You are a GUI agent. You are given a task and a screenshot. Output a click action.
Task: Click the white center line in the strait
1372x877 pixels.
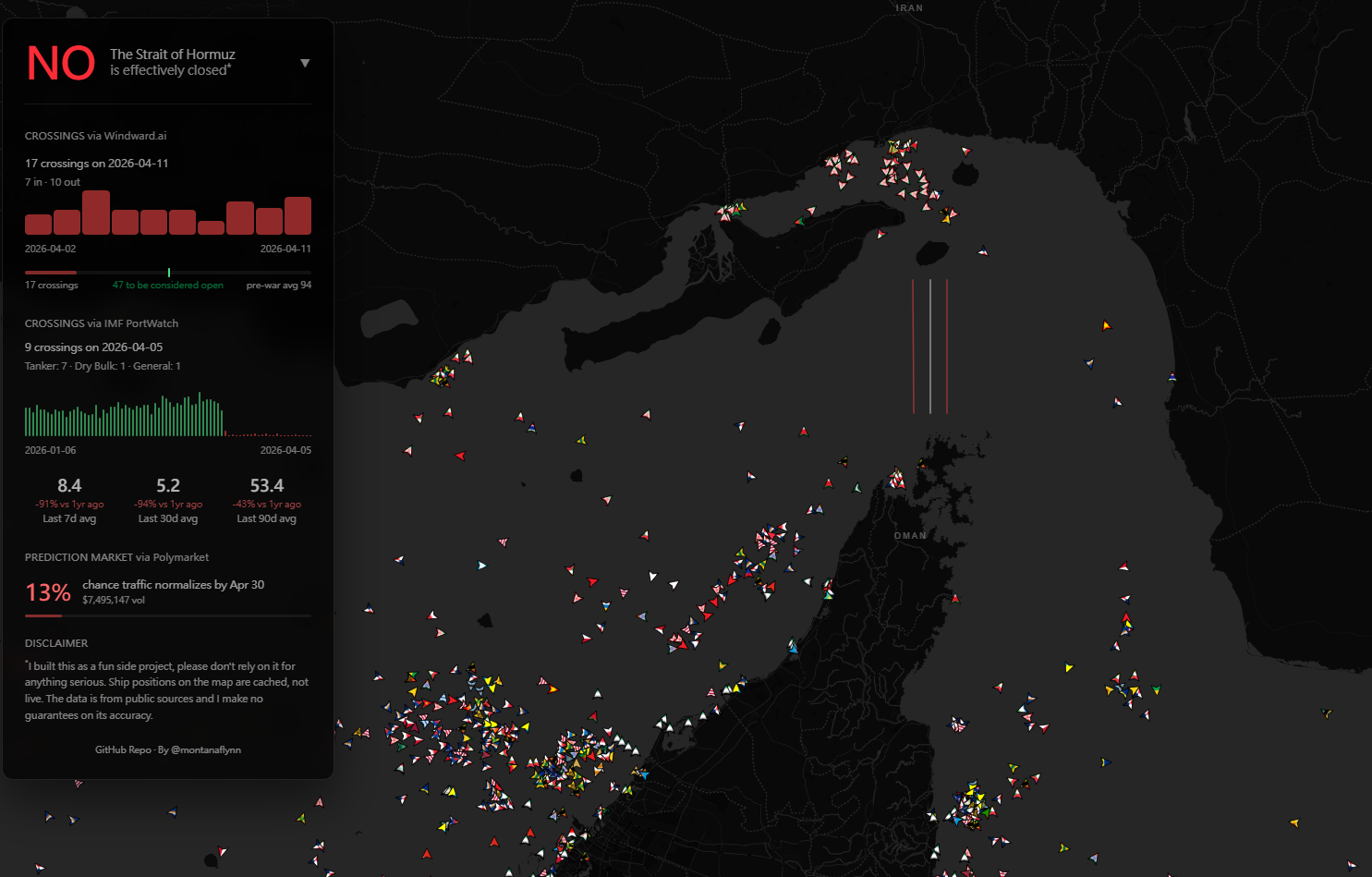pos(930,347)
